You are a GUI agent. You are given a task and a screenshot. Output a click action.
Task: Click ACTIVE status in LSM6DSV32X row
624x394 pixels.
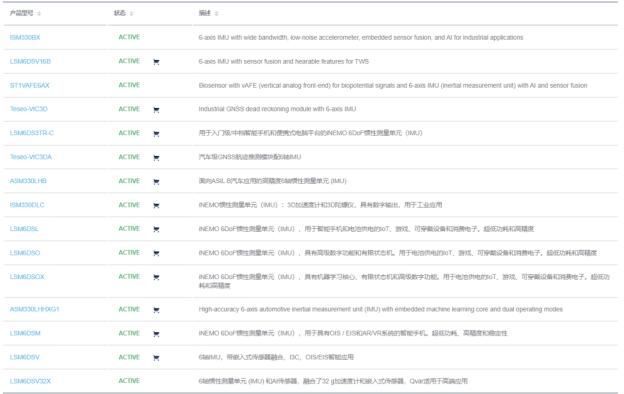point(129,381)
